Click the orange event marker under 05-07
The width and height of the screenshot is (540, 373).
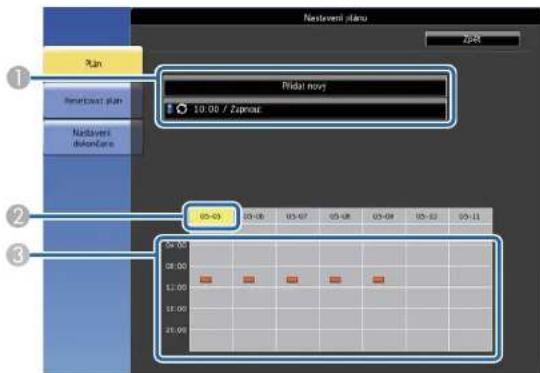coord(292,279)
